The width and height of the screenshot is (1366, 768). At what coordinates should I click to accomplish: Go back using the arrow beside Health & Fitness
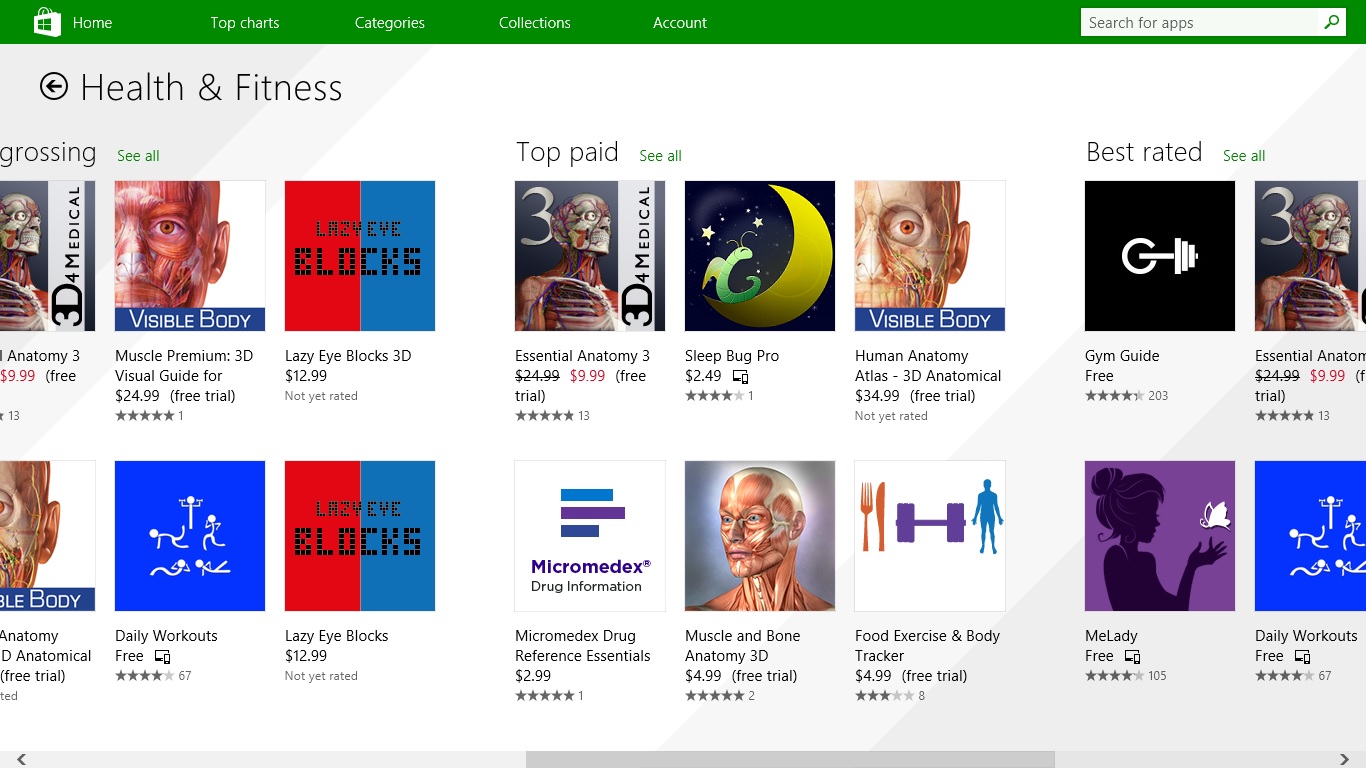(54, 87)
